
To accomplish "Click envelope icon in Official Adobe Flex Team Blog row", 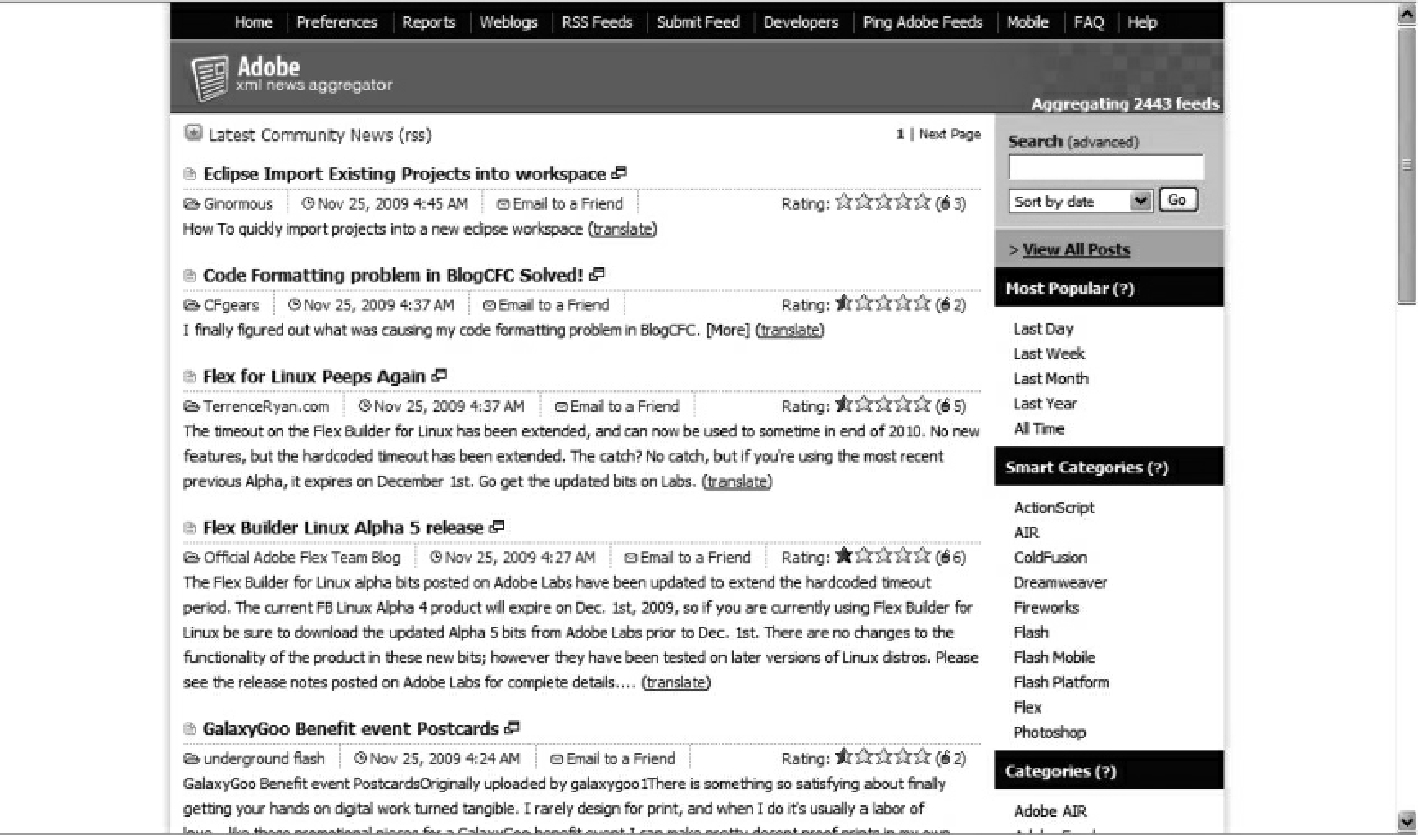I will point(631,558).
